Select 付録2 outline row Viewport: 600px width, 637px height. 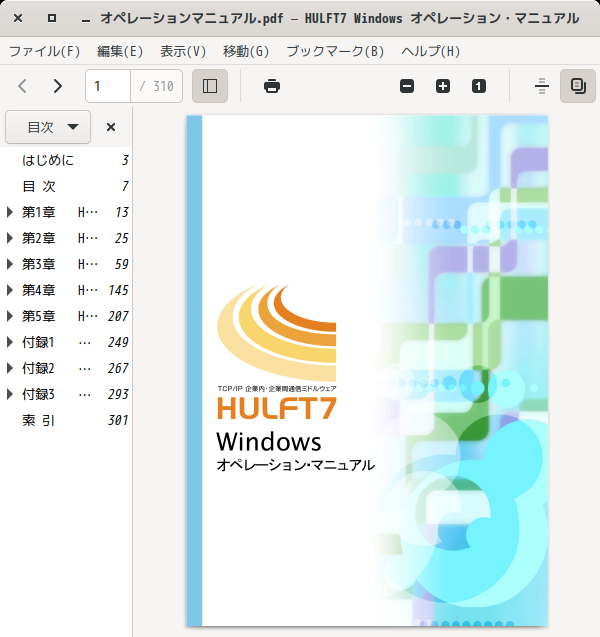point(66,368)
